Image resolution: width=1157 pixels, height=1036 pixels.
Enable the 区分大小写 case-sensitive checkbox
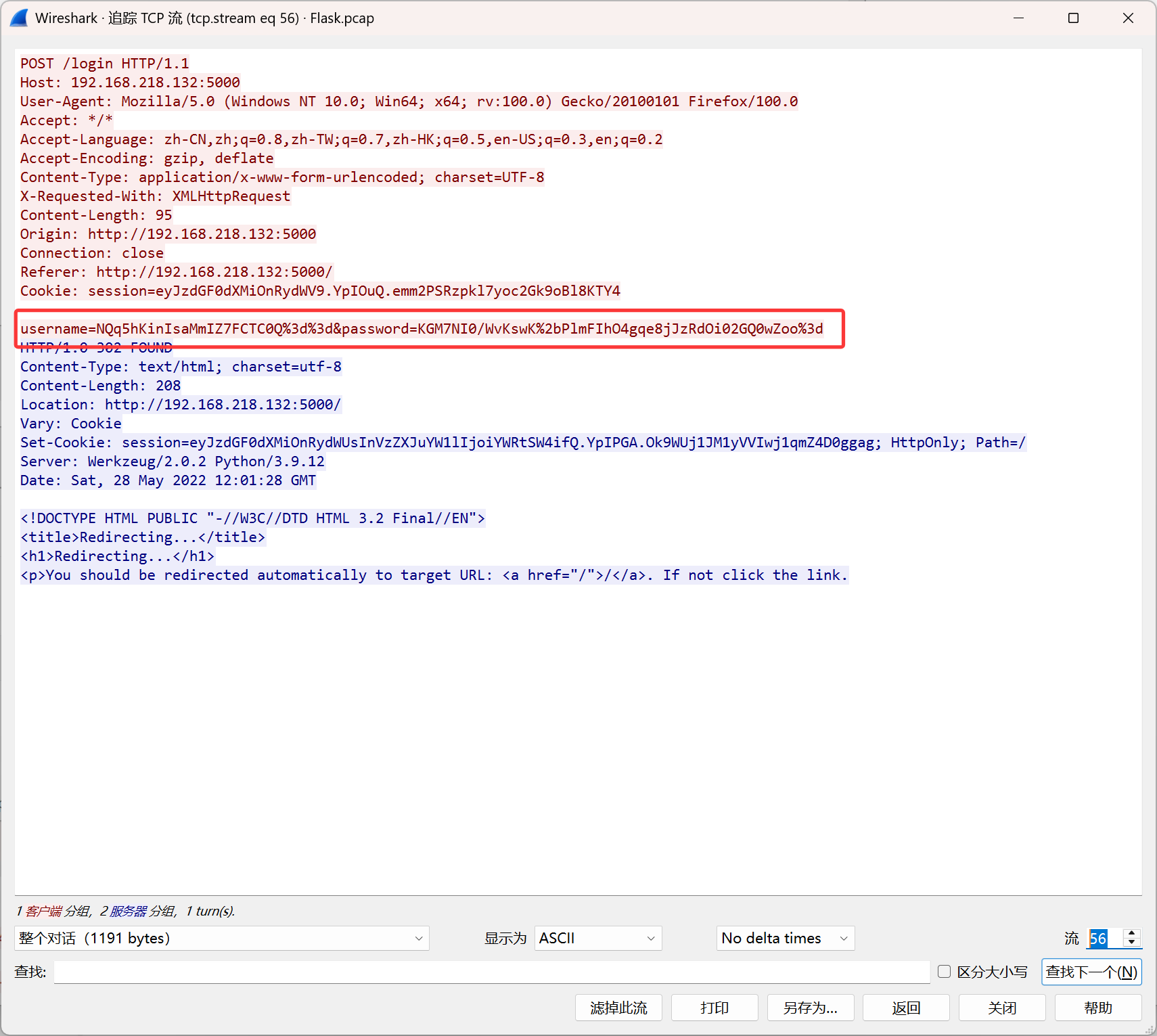(x=944, y=972)
